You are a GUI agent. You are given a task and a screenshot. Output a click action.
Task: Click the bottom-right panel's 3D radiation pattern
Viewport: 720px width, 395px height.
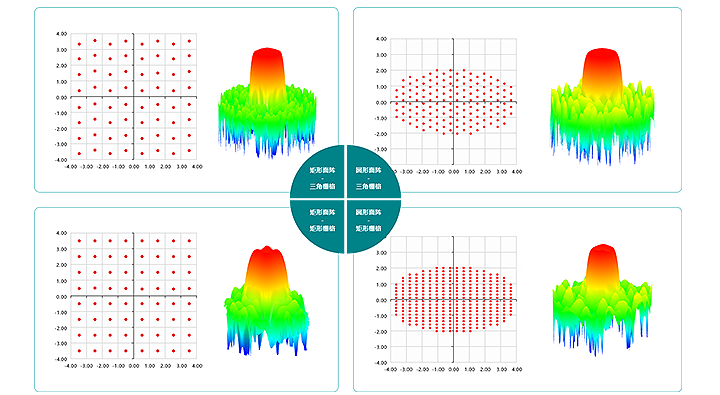click(602, 300)
